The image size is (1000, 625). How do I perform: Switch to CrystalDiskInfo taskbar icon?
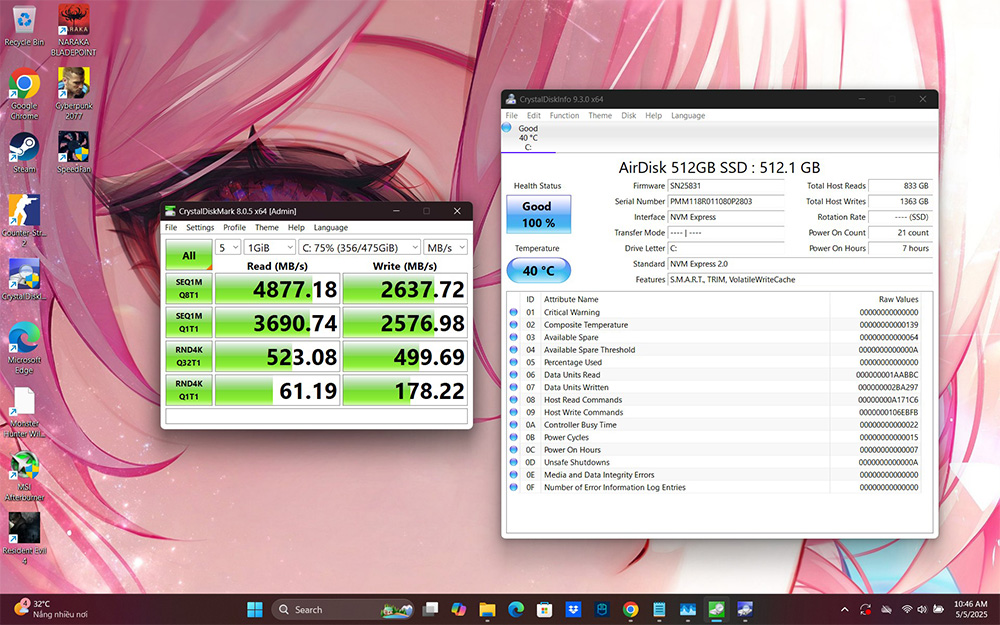[x=745, y=610]
